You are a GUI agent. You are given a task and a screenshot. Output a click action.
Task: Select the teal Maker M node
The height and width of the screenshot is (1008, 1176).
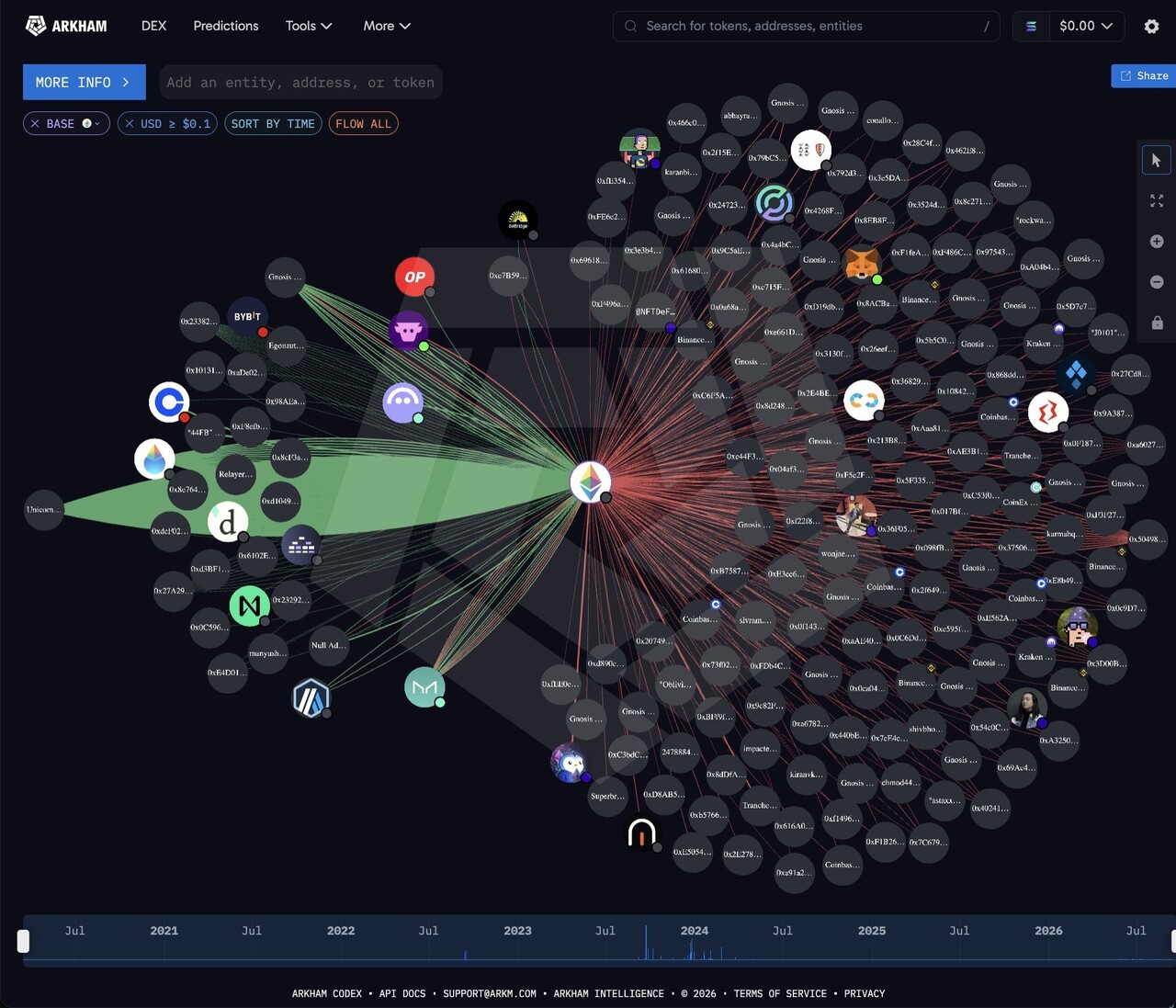tap(424, 687)
